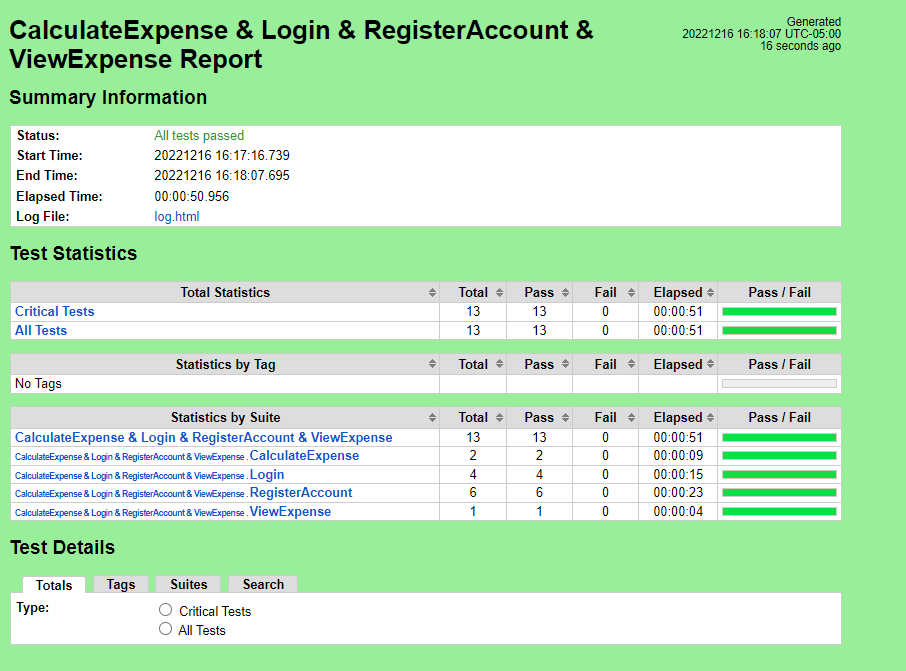Screen dimensions: 906x671
Task: Click the '16 seconds ago' generated text
Action: [800, 46]
